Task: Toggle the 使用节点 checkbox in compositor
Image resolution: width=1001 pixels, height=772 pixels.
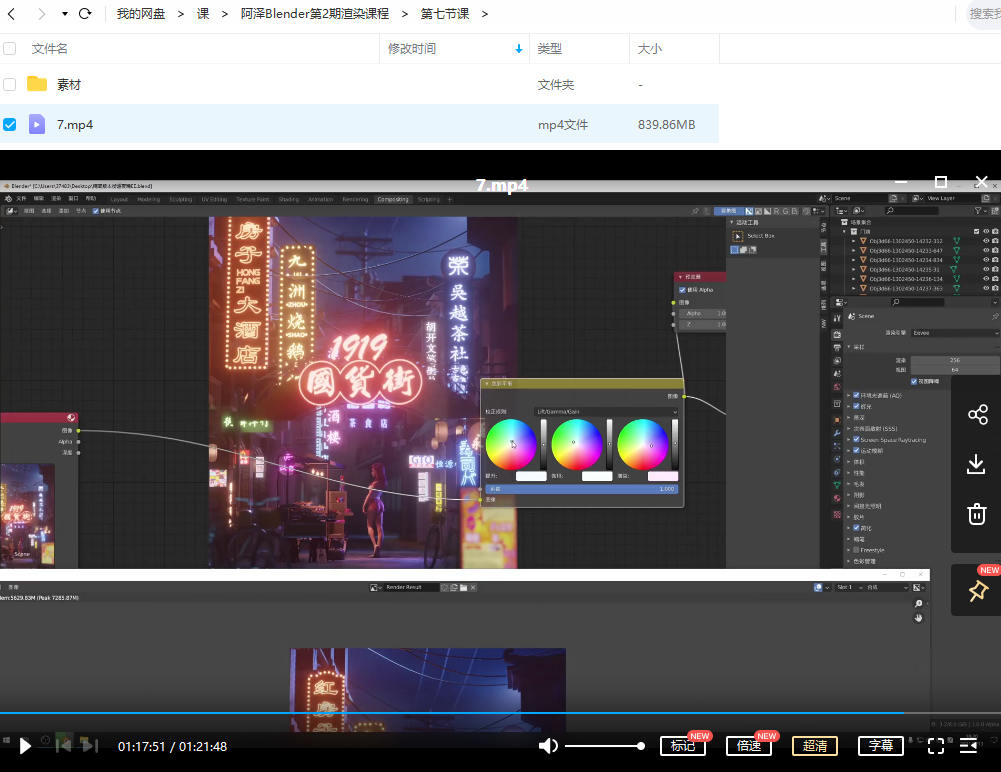Action: tap(96, 211)
